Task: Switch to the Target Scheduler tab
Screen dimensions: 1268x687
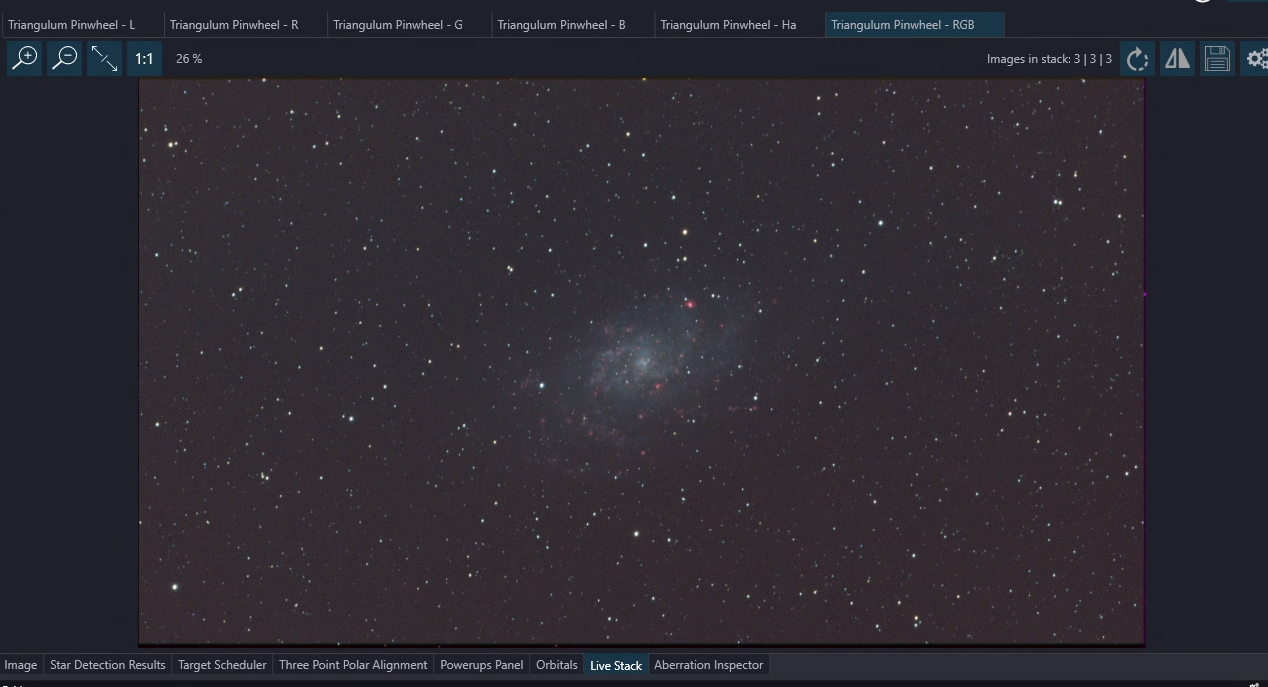Action: tap(222, 665)
